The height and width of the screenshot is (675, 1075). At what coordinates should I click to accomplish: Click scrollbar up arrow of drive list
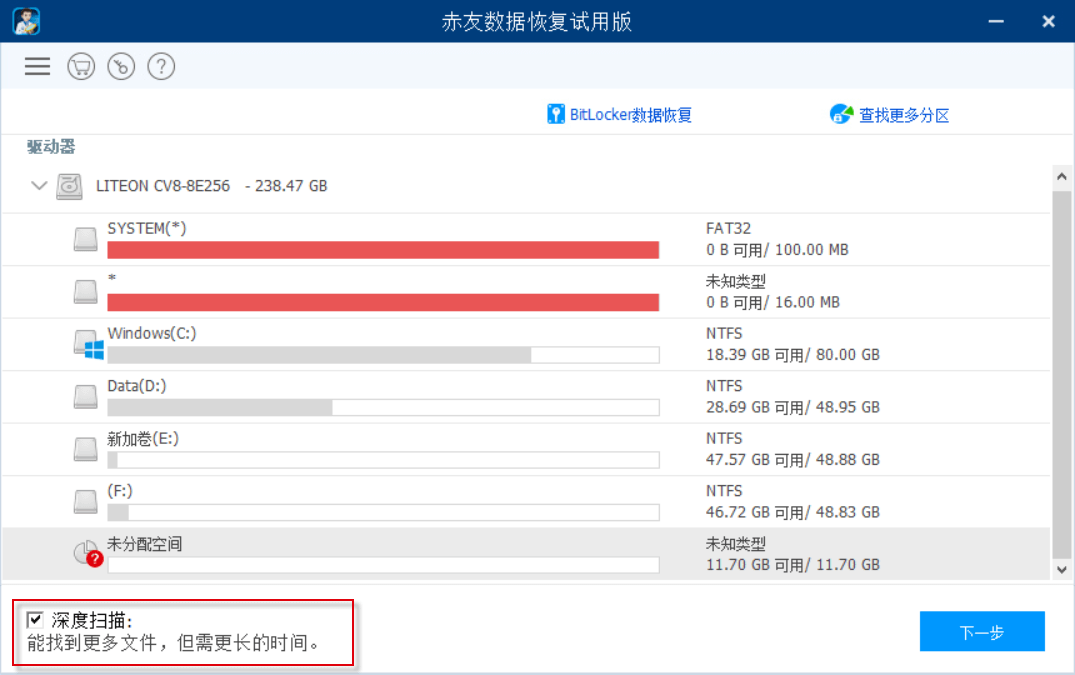(x=1061, y=177)
